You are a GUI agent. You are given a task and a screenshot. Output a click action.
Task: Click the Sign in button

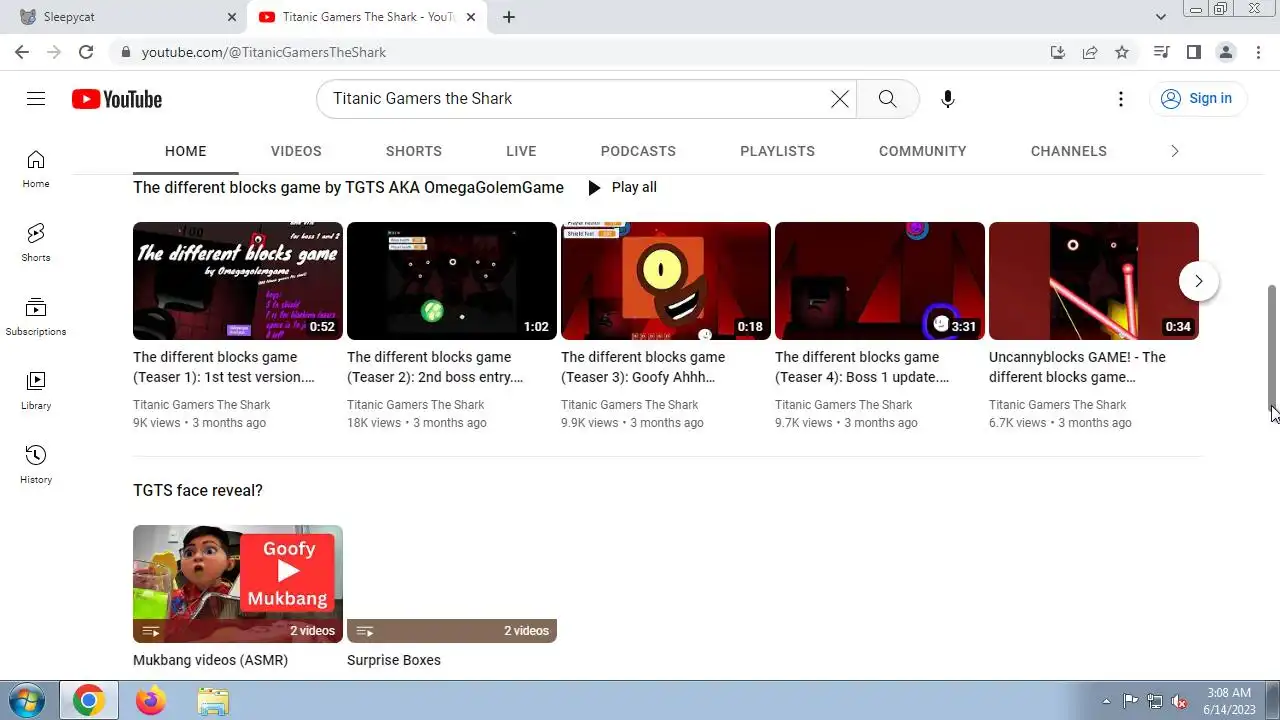click(x=1196, y=98)
